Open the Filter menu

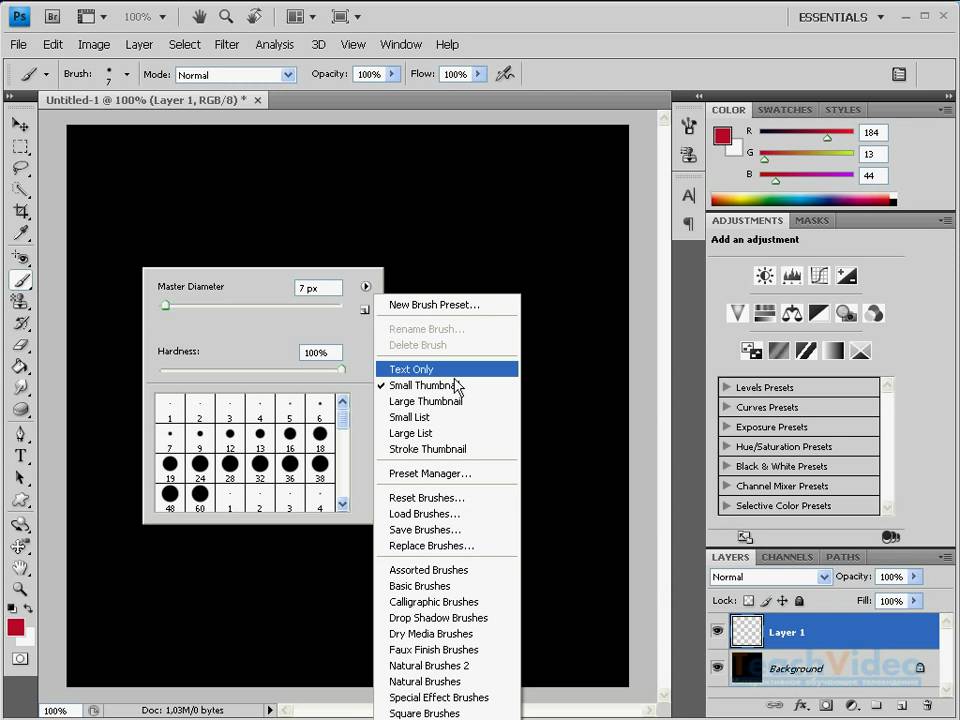pyautogui.click(x=227, y=44)
